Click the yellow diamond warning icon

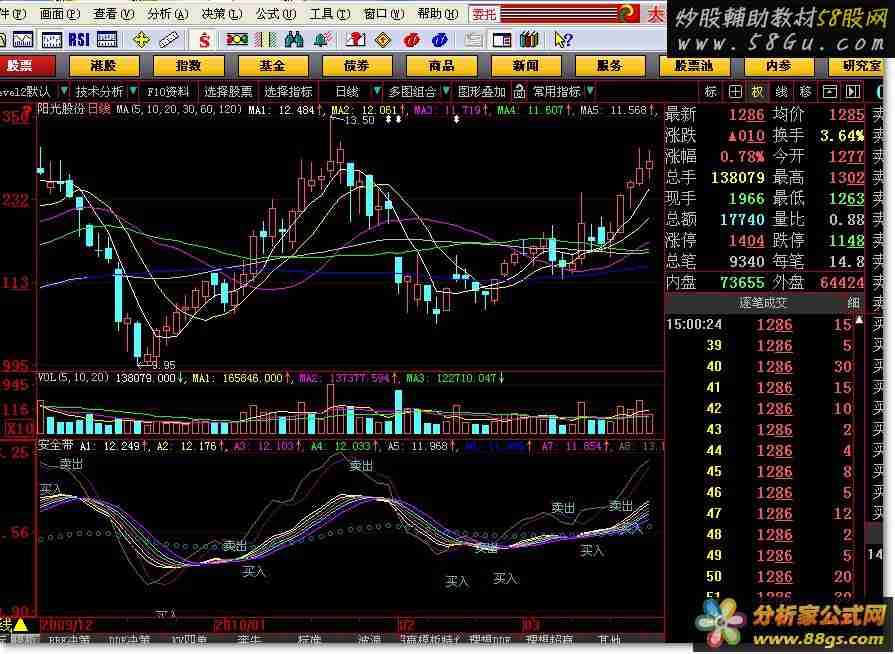click(383, 39)
